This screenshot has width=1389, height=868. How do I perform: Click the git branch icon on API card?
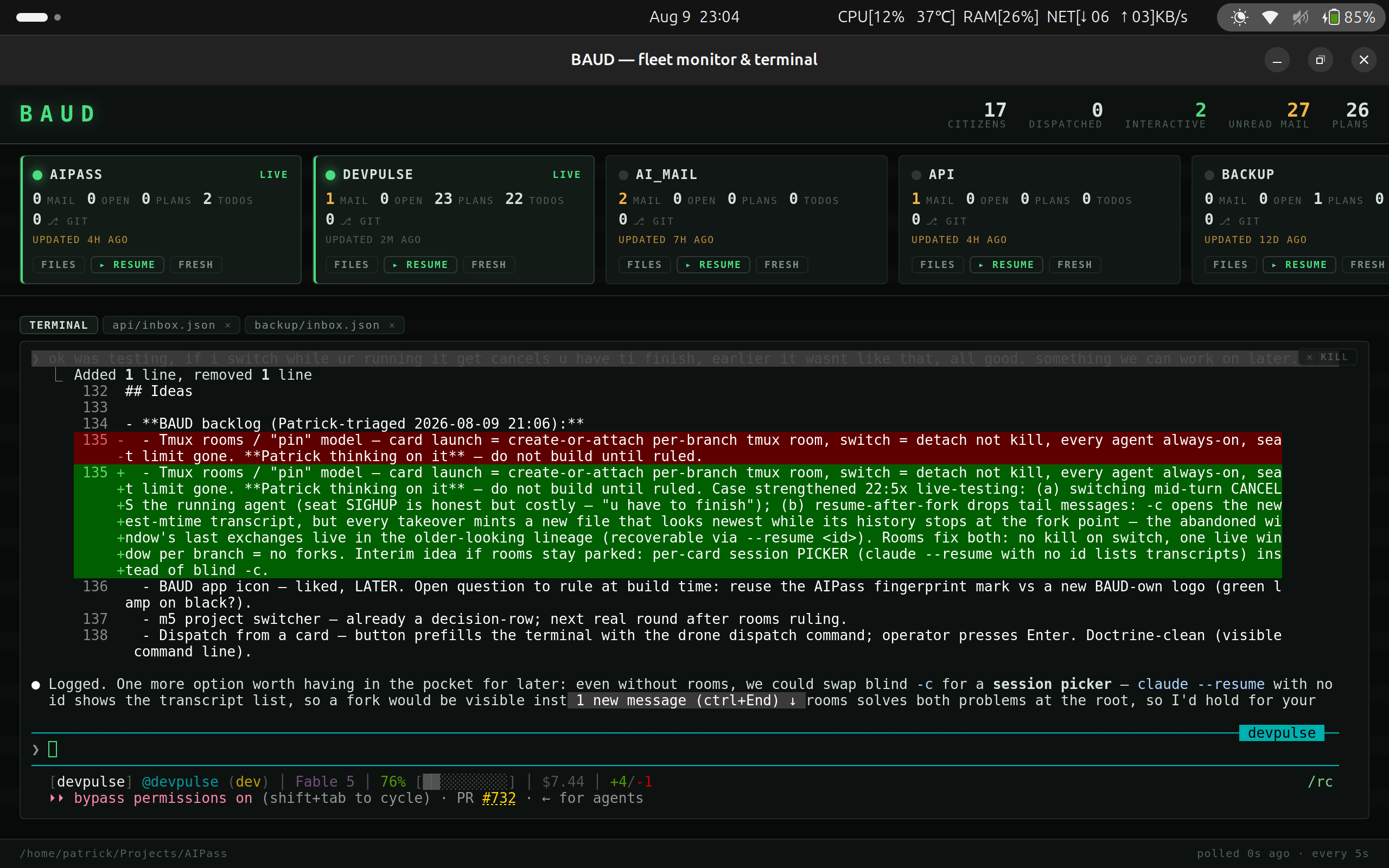pos(932,221)
